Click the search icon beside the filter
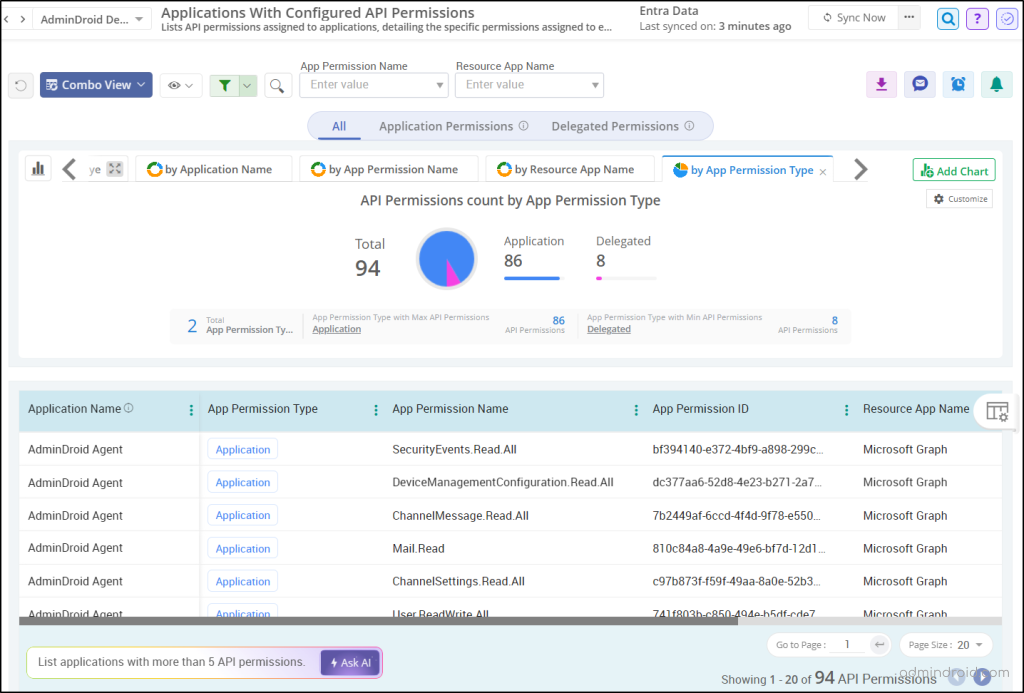 tap(278, 86)
